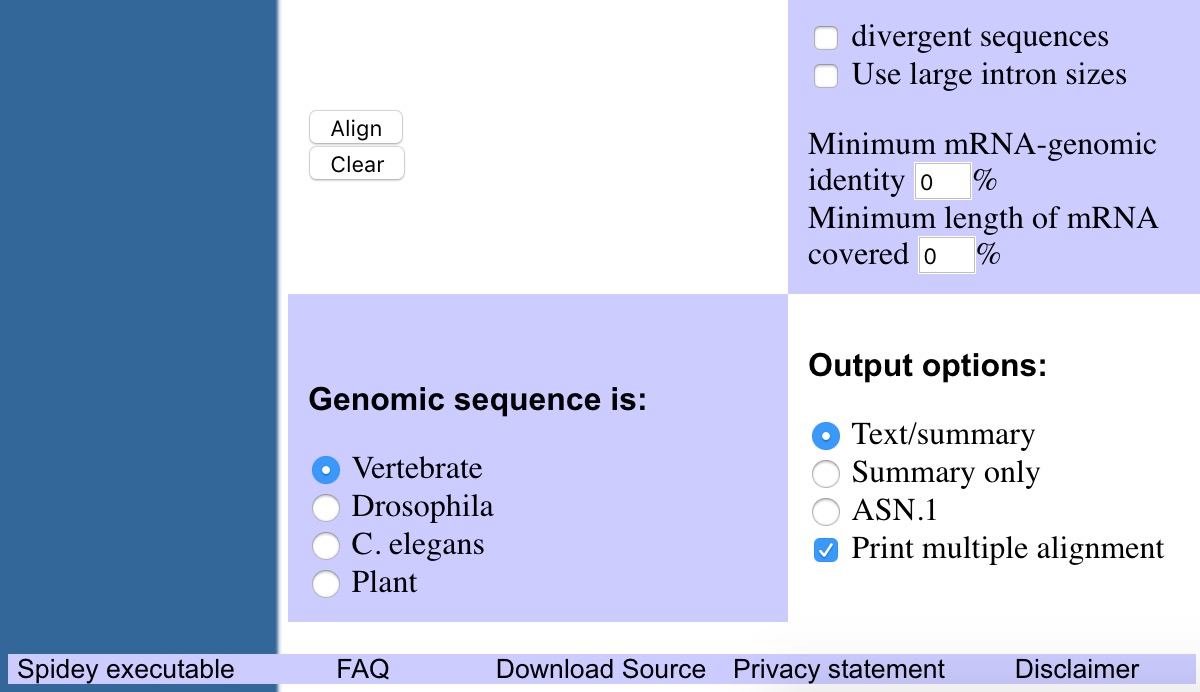Select ASN.1 output format
The width and height of the screenshot is (1200, 692).
826,512
